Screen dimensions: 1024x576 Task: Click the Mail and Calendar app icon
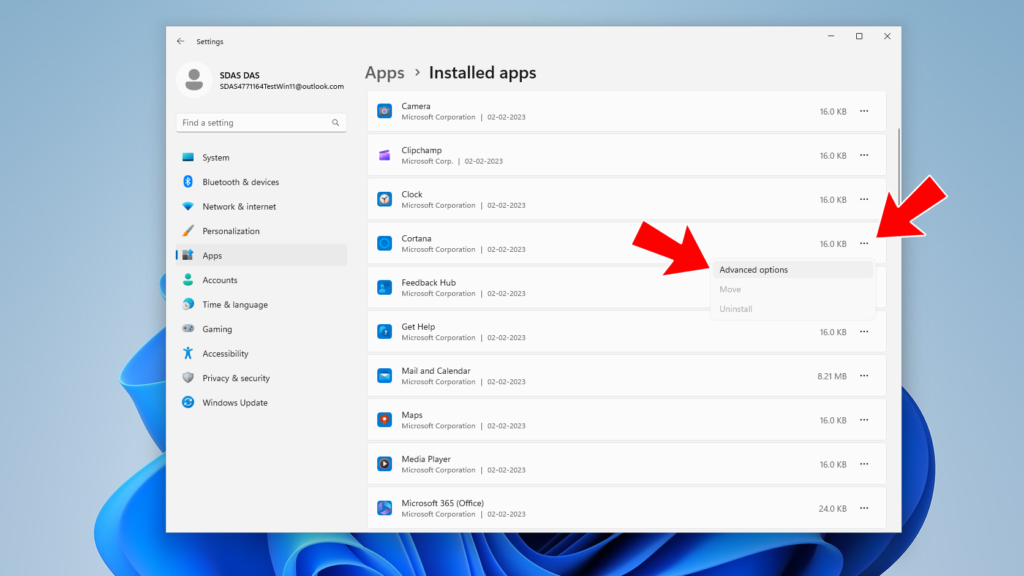[385, 376]
